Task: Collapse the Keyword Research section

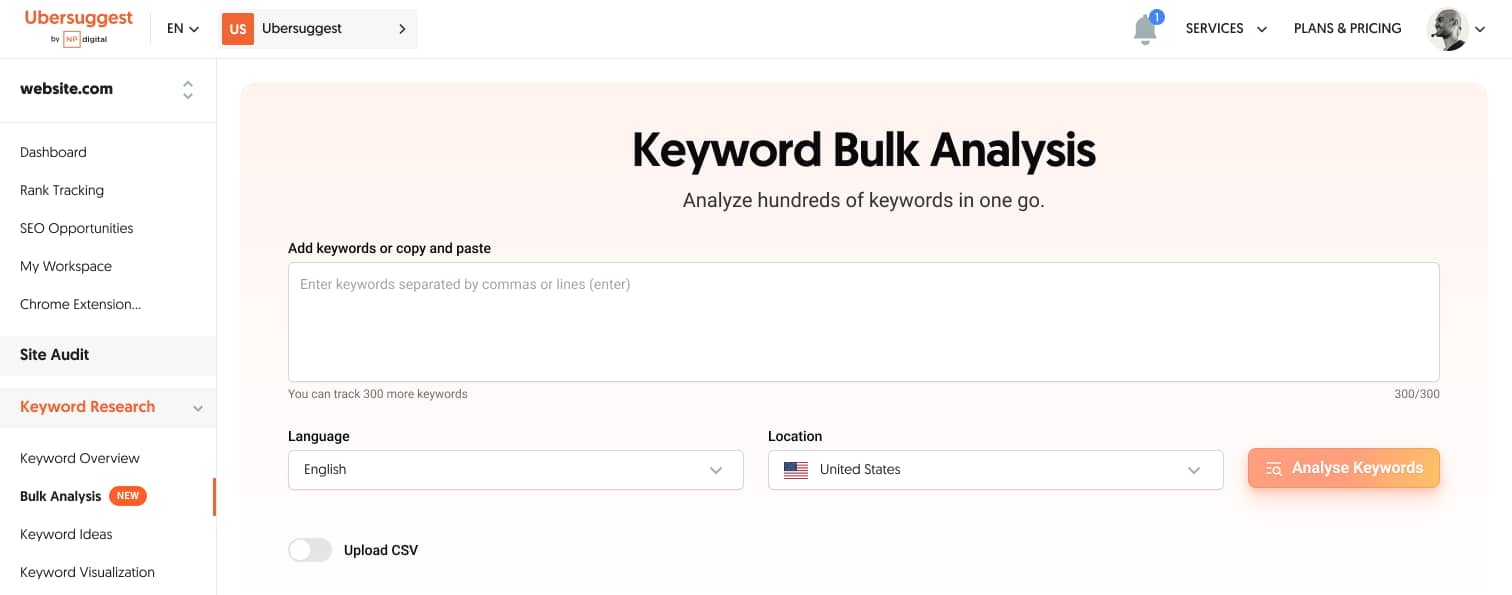Action: coord(198,408)
